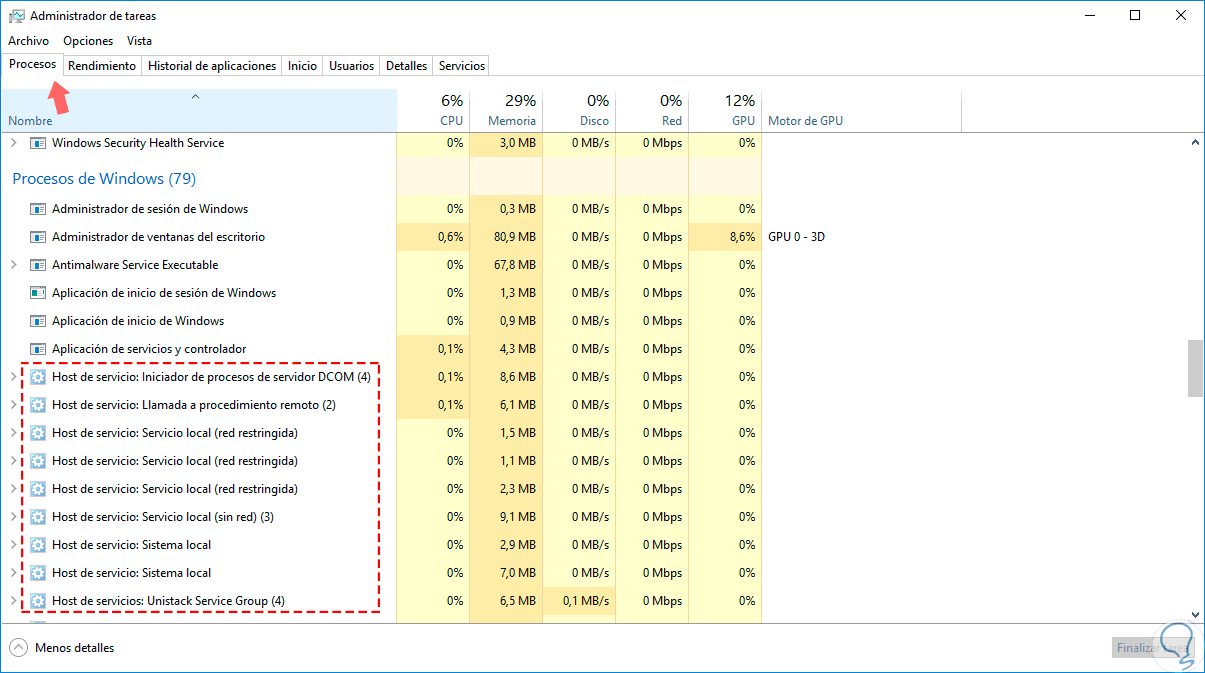This screenshot has width=1205, height=673.
Task: Switch to the Rendimiento tab
Action: point(102,66)
